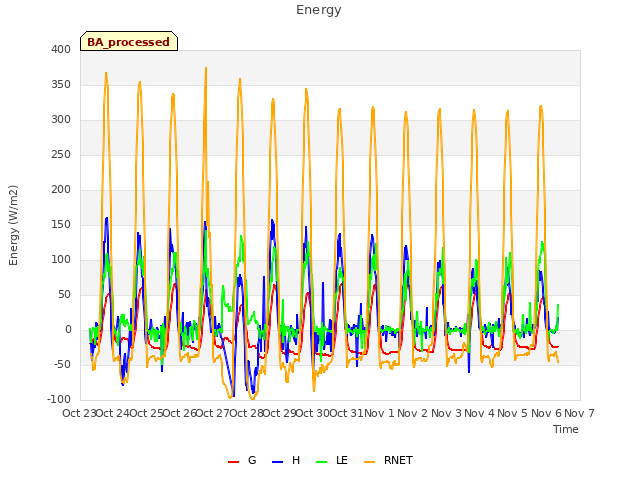Click the -50 y-axis tick label

pyautogui.click(x=62, y=364)
